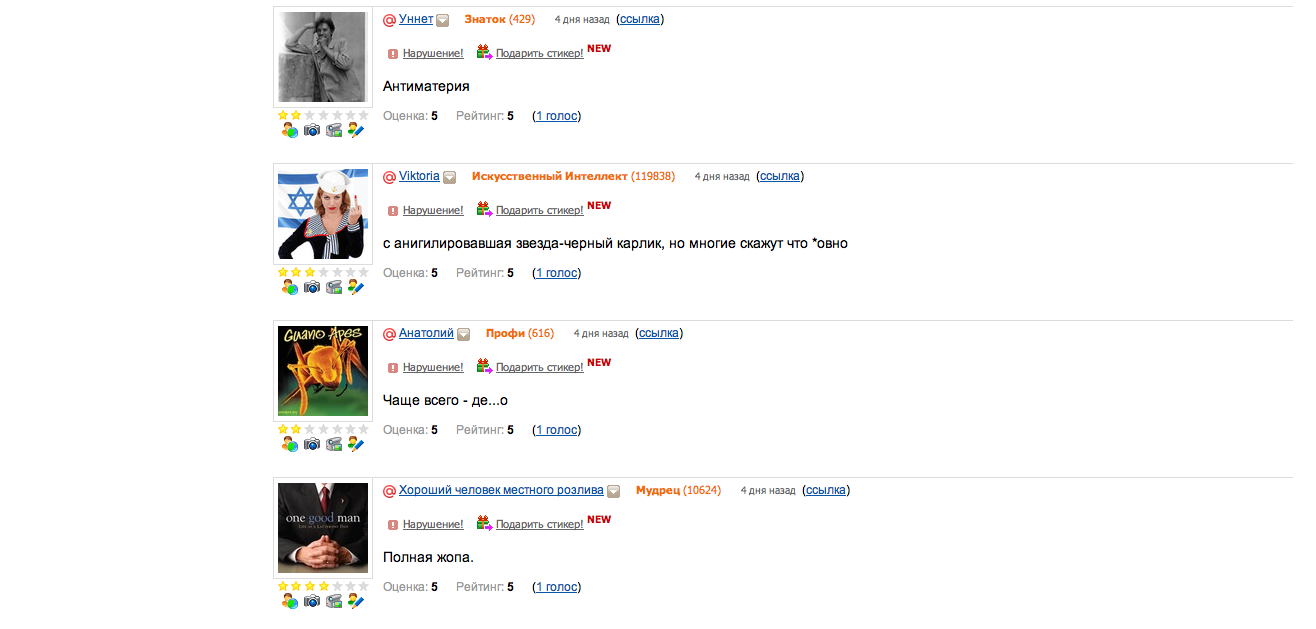Open the camera photos icon under Уннет's avatar

(312, 130)
